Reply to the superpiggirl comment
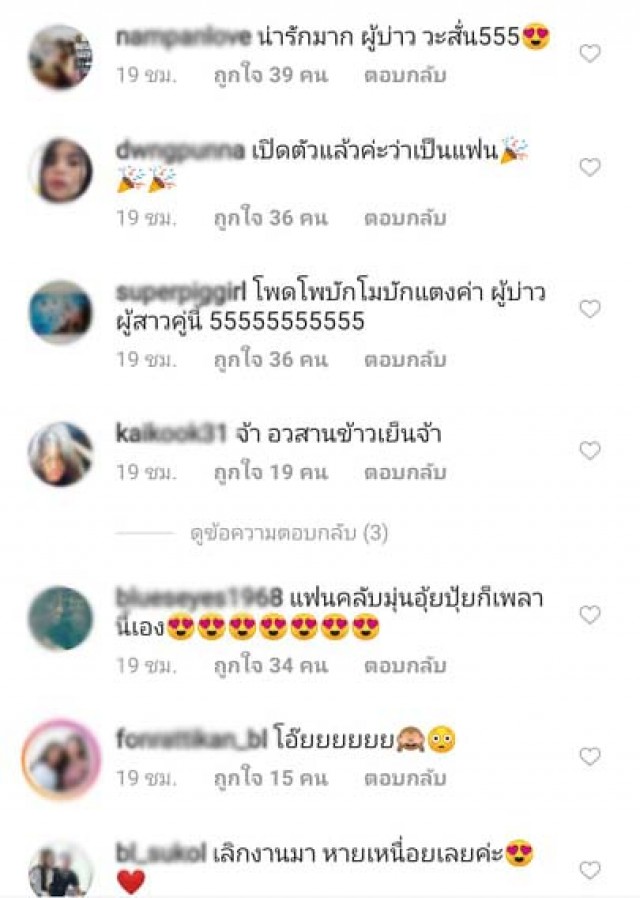The width and height of the screenshot is (640, 898). [x=405, y=360]
